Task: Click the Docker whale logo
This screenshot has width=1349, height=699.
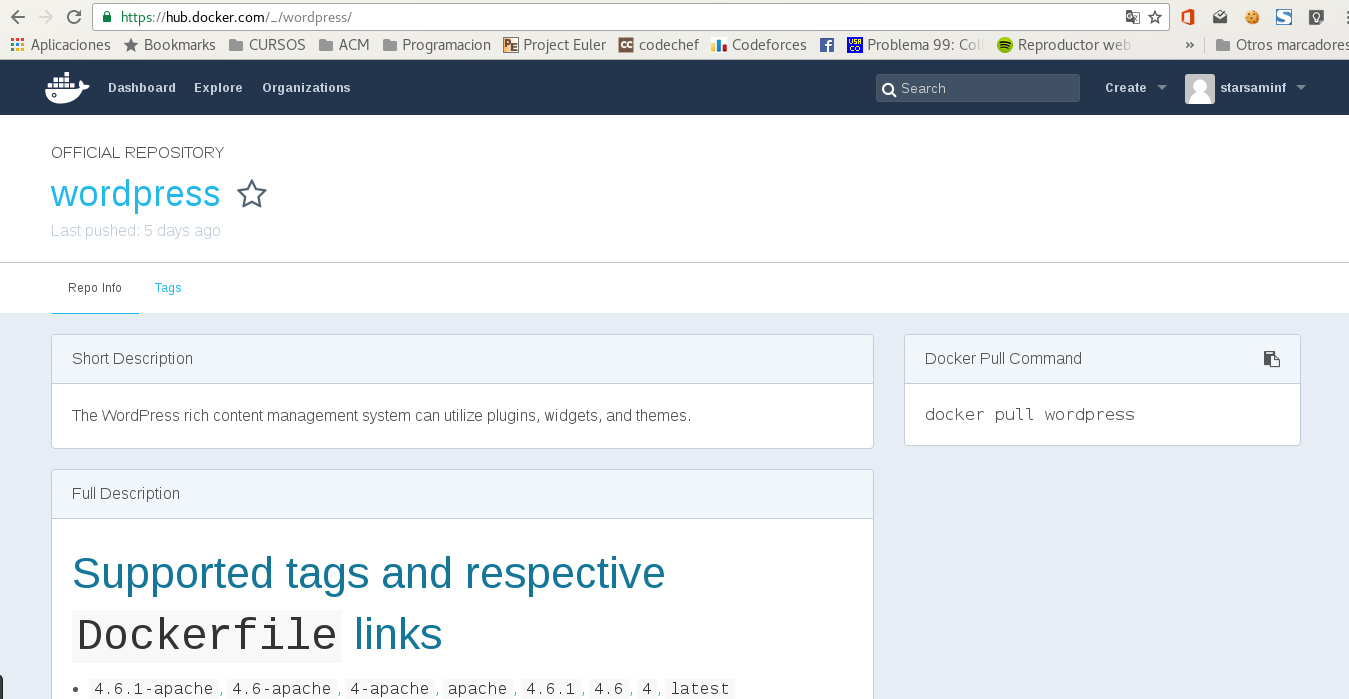Action: click(x=67, y=88)
